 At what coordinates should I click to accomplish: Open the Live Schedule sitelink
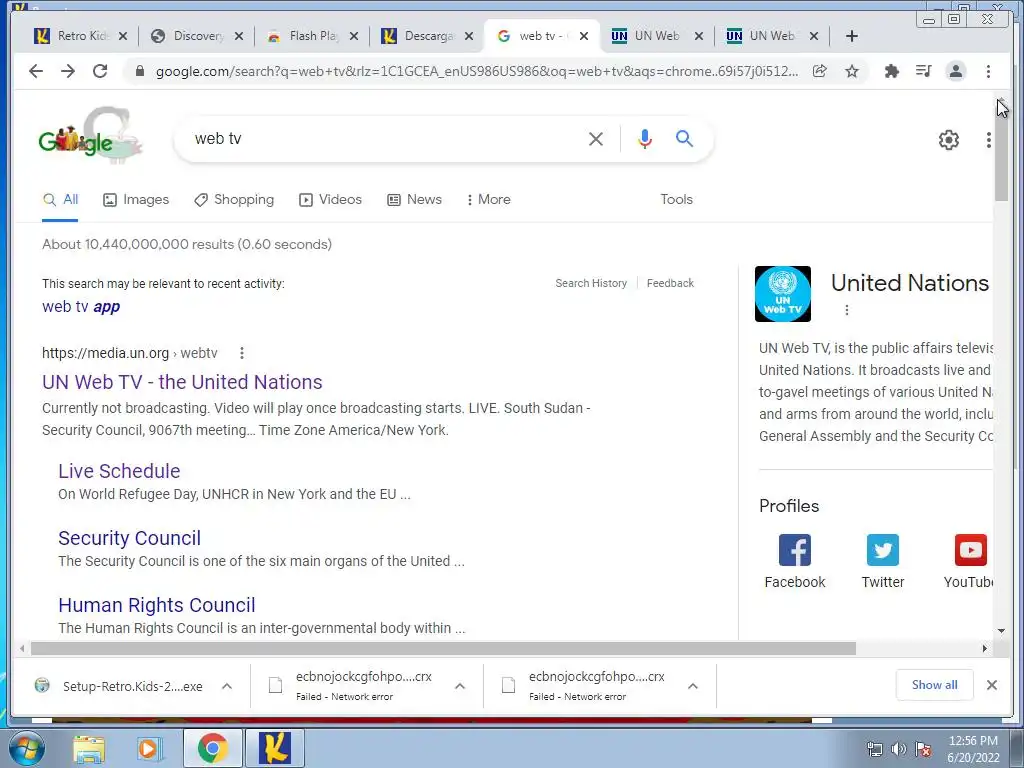119,471
